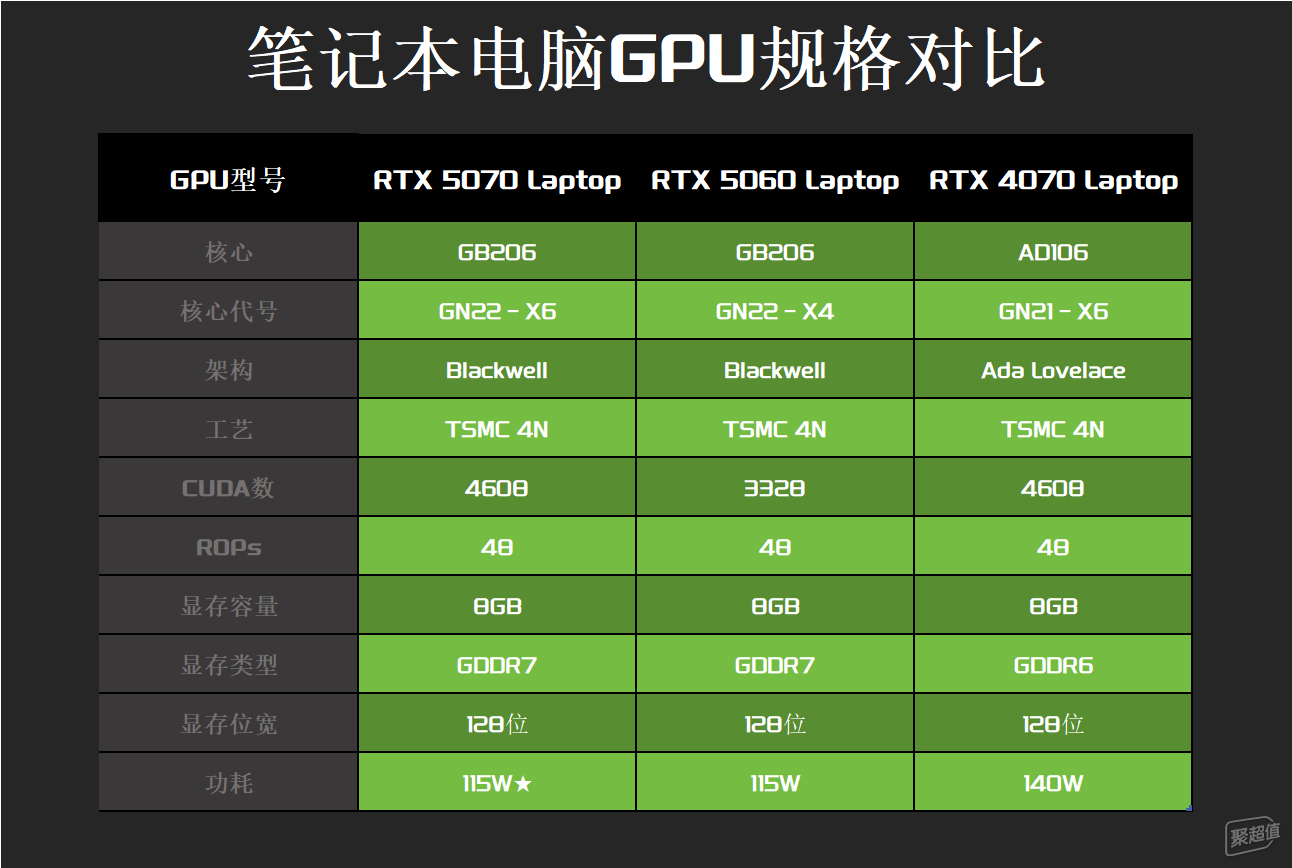1292x868 pixels.
Task: Select the GN22 - X4 codename cell
Action: pos(775,311)
